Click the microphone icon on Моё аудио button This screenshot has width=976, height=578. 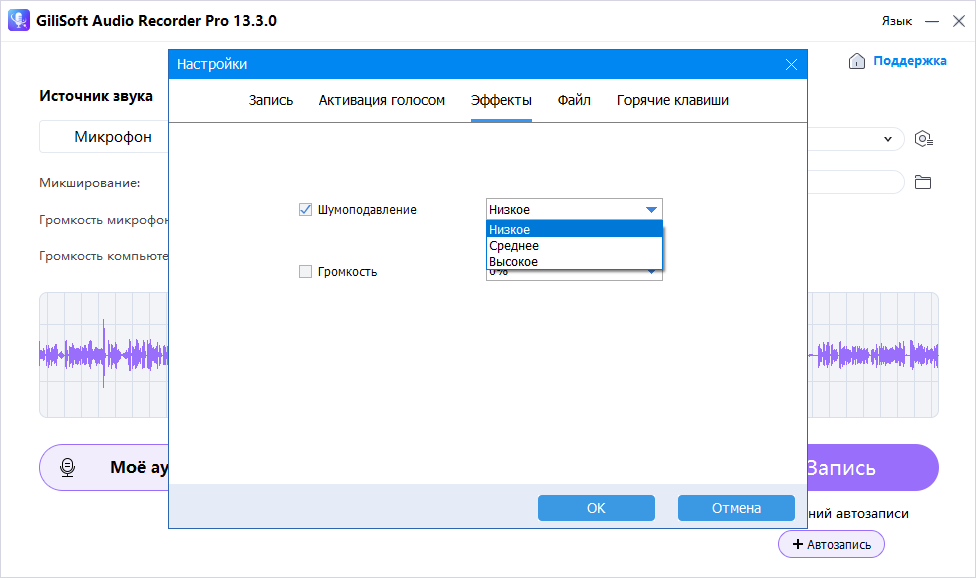click(x=67, y=467)
